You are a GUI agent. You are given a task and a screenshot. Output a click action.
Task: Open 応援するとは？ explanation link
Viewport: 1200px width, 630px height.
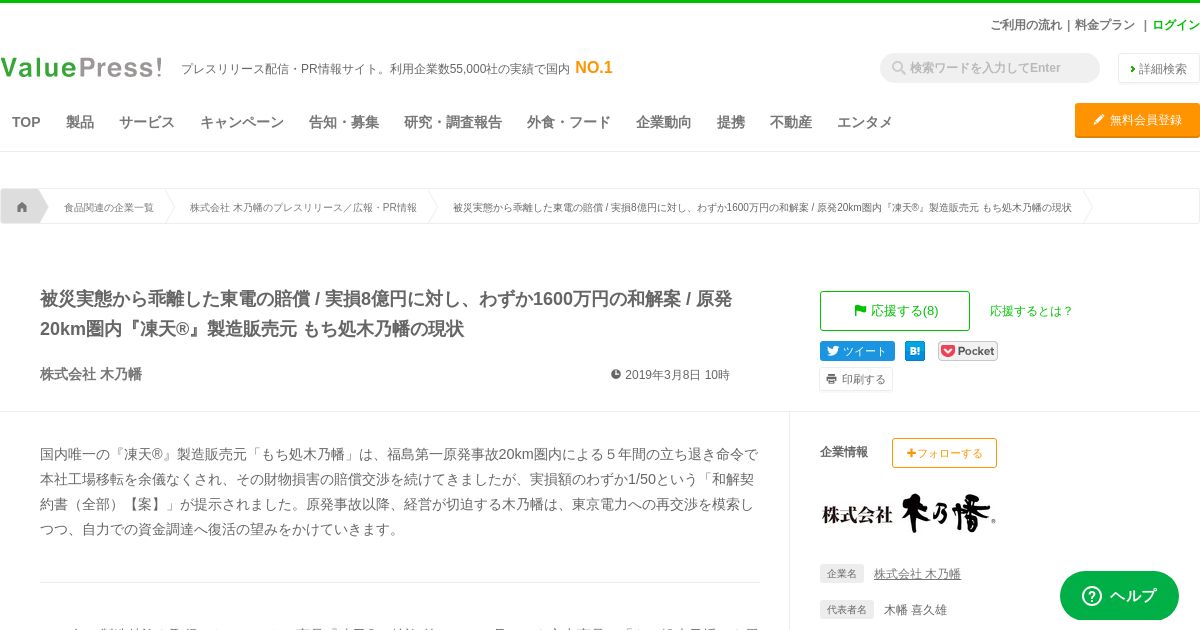(x=1031, y=311)
